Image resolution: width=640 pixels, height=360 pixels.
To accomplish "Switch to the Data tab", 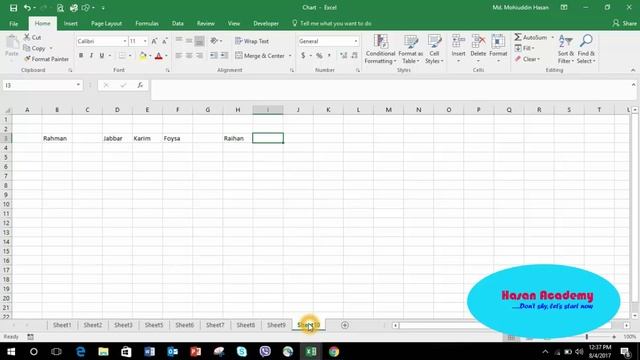I will pos(178,24).
